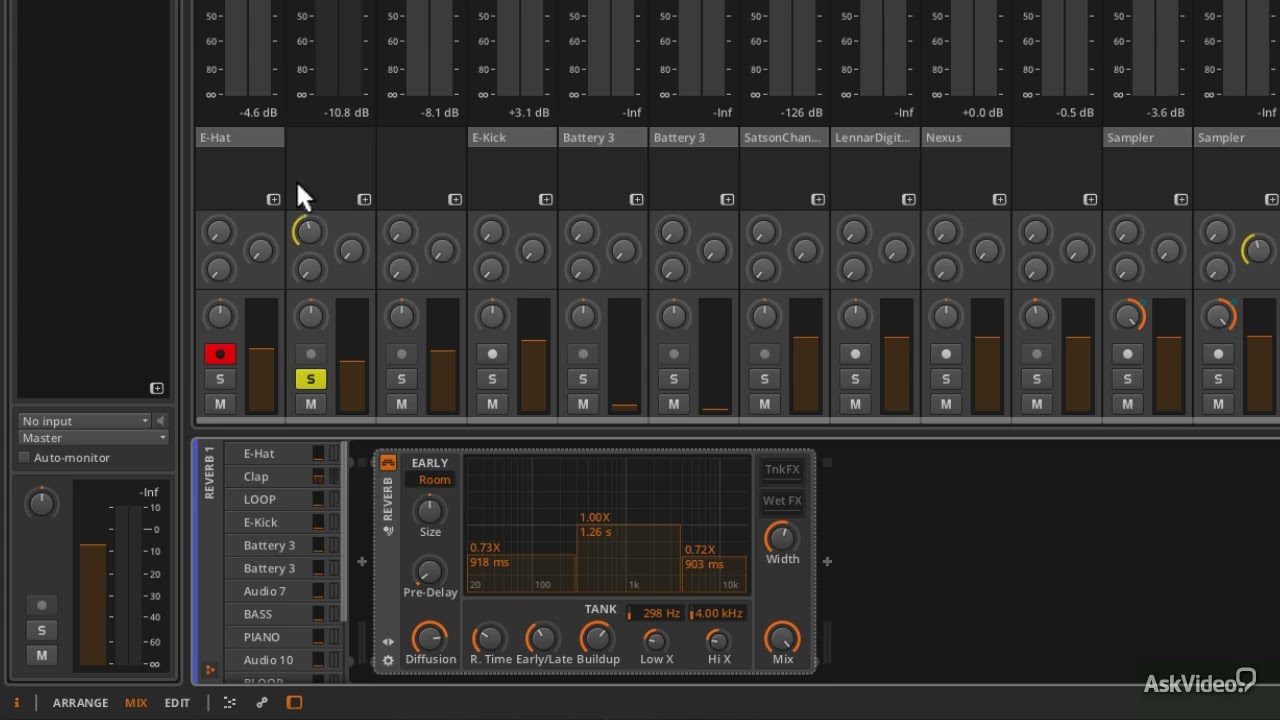Click the 4.00 kHz crossover field
The image size is (1280, 720).
pos(718,613)
